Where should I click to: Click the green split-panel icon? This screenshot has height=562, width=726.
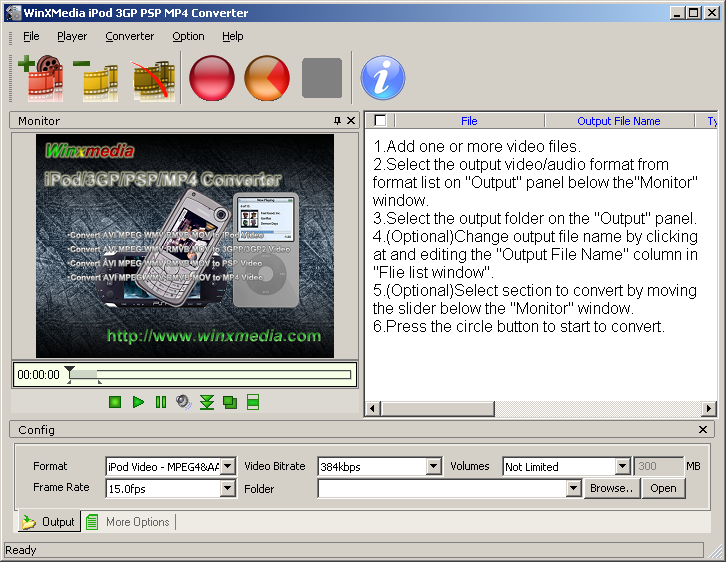(x=253, y=402)
